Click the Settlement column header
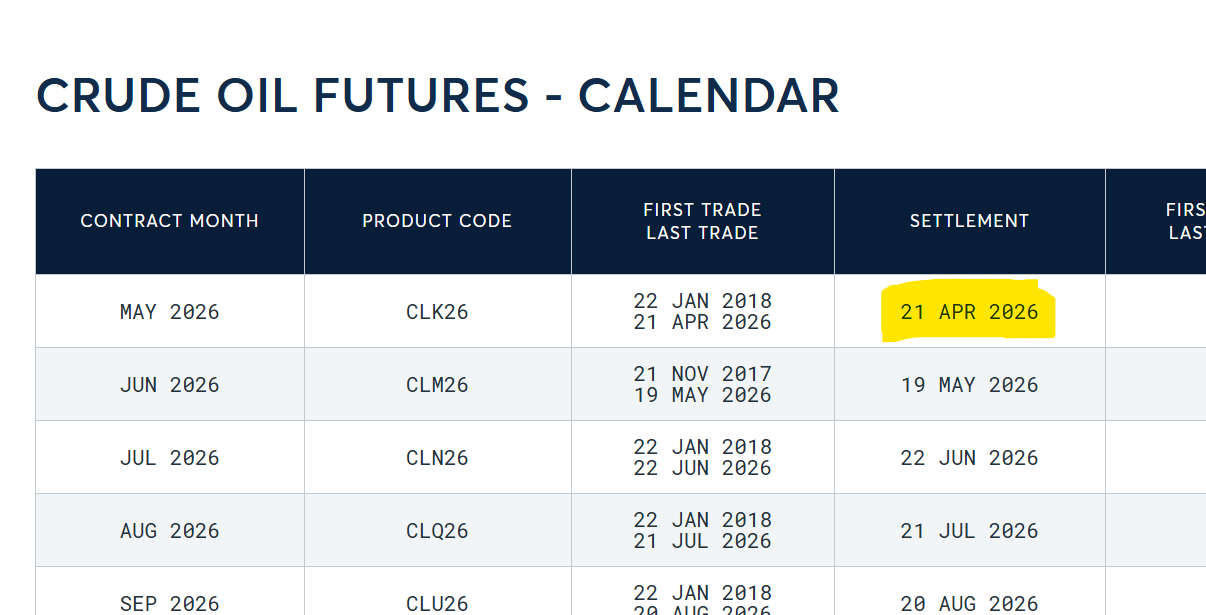1206x615 pixels. 969,221
